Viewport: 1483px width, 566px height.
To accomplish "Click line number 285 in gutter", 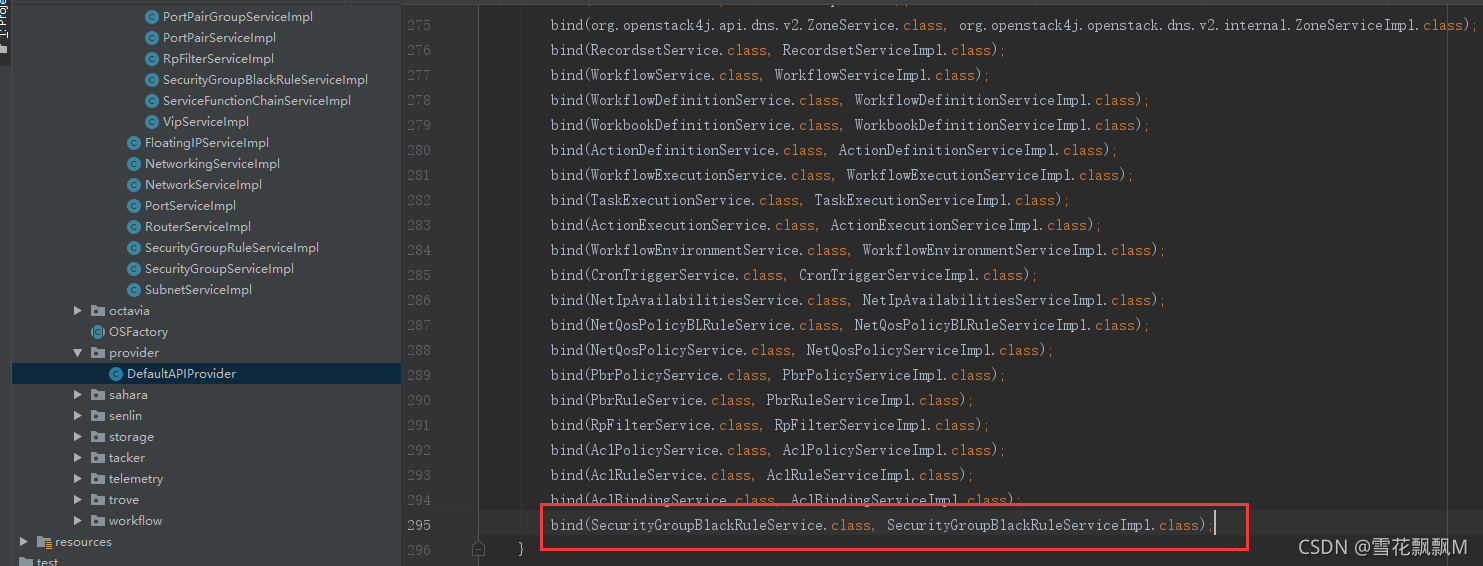I will pos(419,275).
